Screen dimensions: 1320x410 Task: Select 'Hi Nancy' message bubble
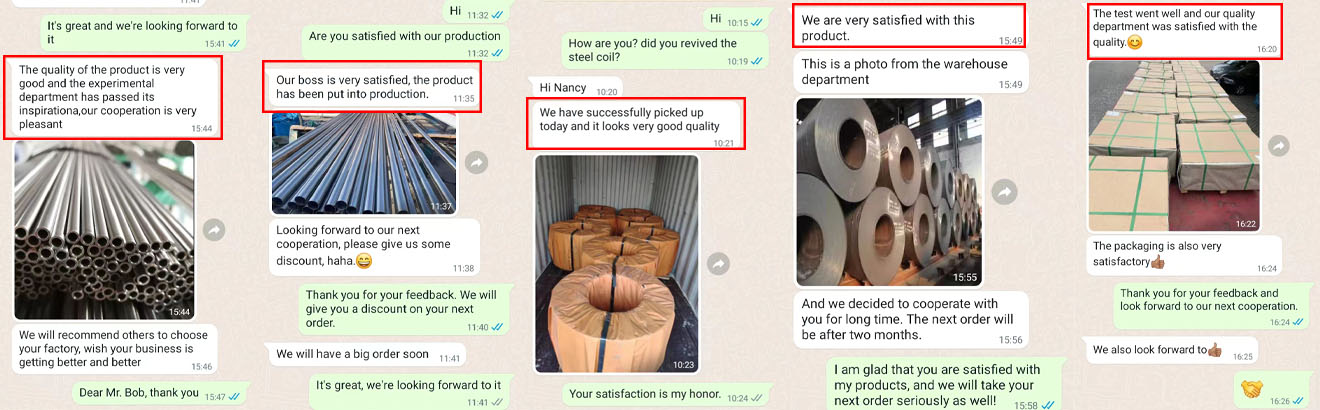tap(574, 88)
